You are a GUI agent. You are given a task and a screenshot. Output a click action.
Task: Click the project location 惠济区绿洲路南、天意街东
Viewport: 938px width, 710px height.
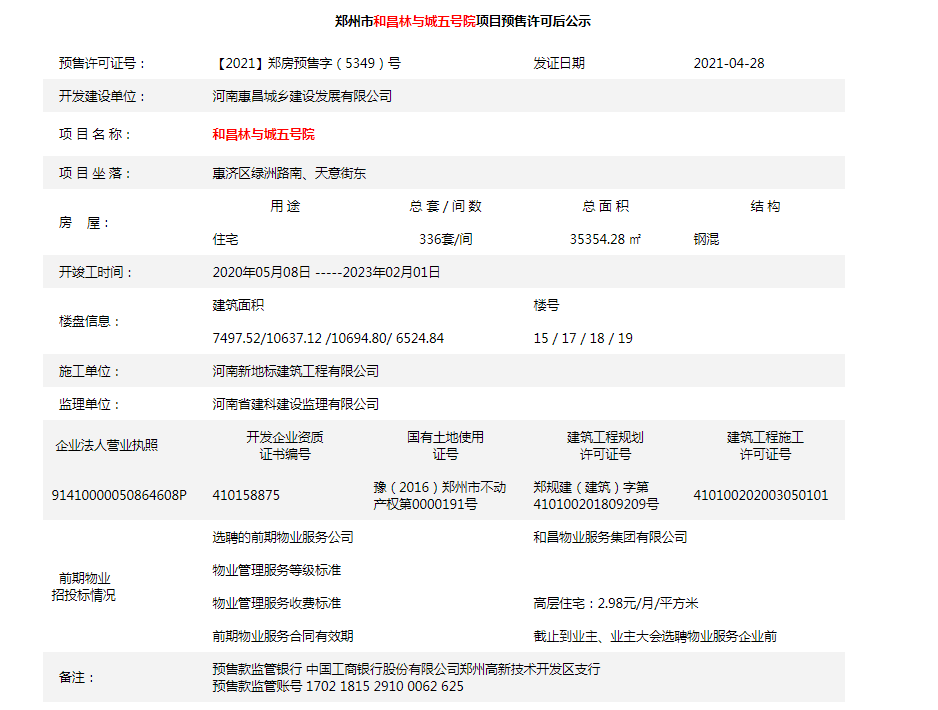click(289, 173)
